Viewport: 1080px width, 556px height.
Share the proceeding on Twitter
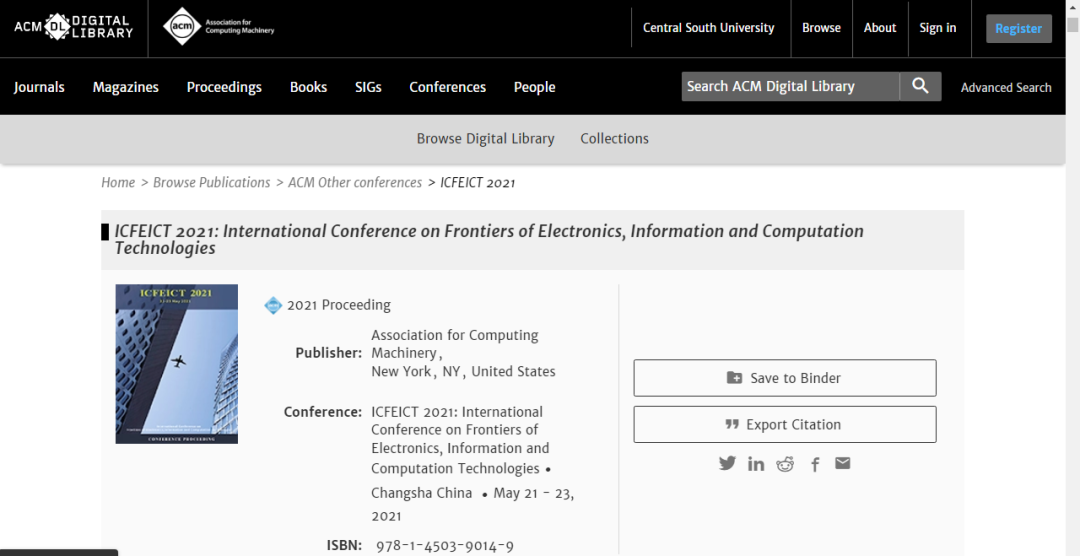[x=727, y=464]
